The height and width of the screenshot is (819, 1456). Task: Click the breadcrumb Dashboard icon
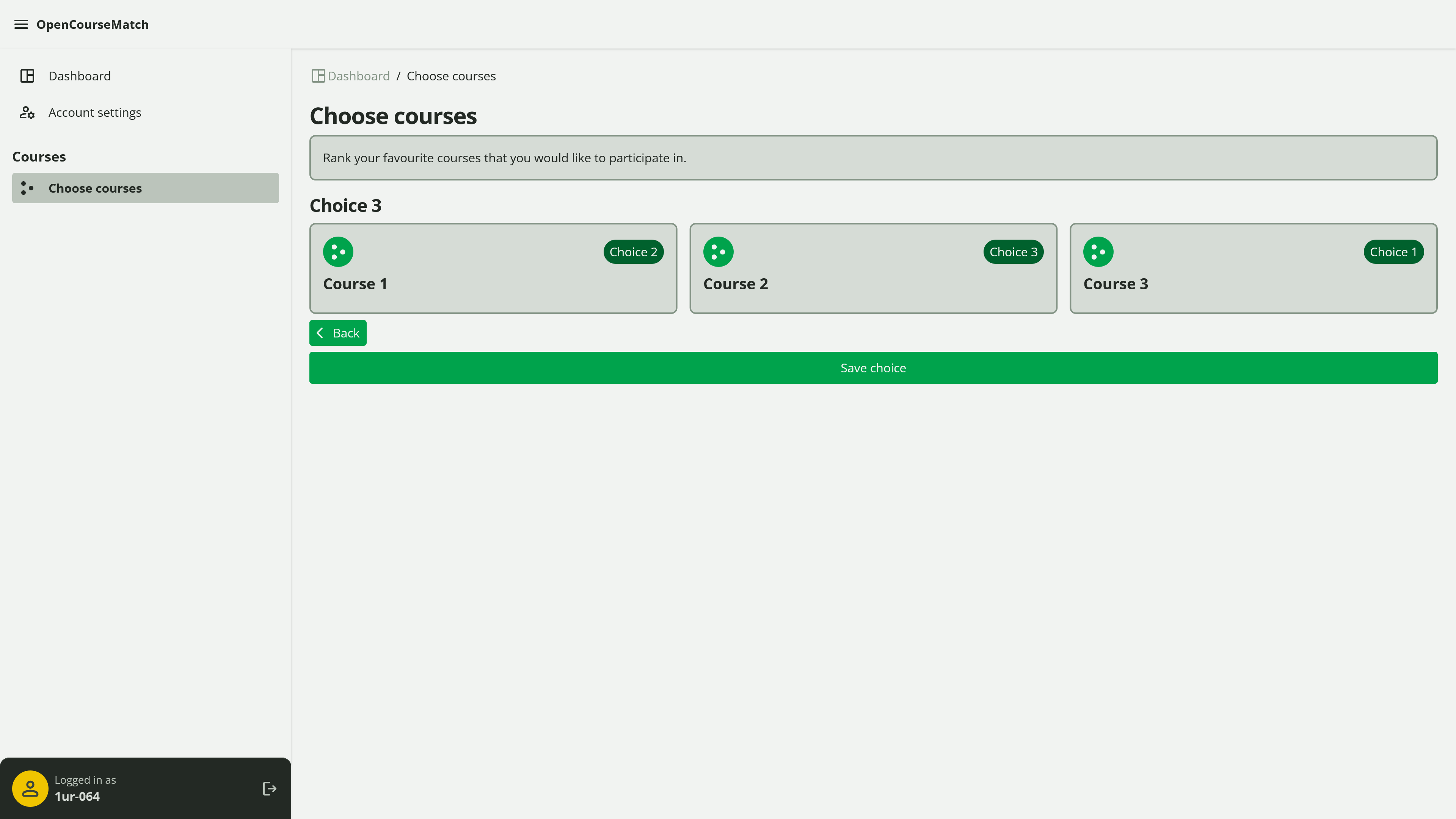[x=318, y=76]
